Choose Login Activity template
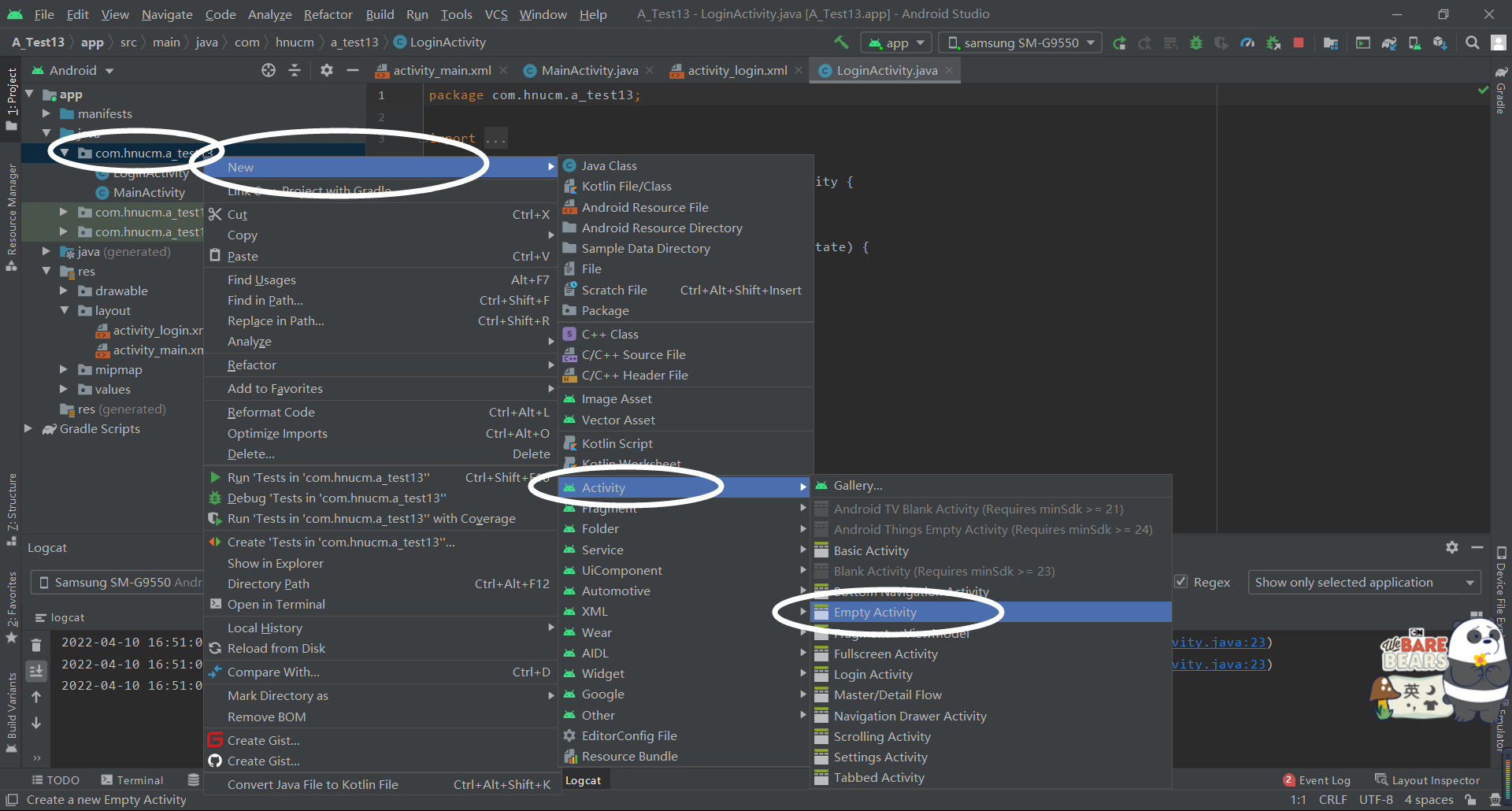The width and height of the screenshot is (1512, 811). tap(991, 674)
